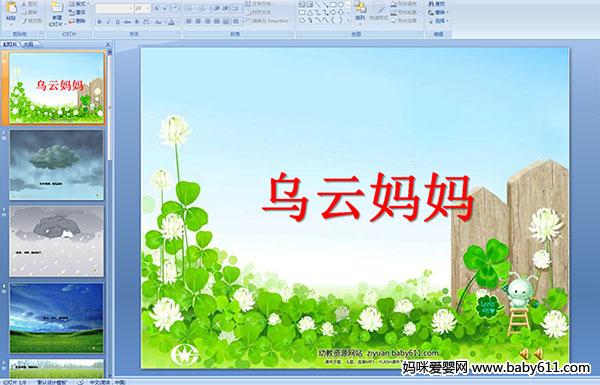Expand the Select dropdown in the editing group
The height and width of the screenshot is (385, 600).
(438, 21)
